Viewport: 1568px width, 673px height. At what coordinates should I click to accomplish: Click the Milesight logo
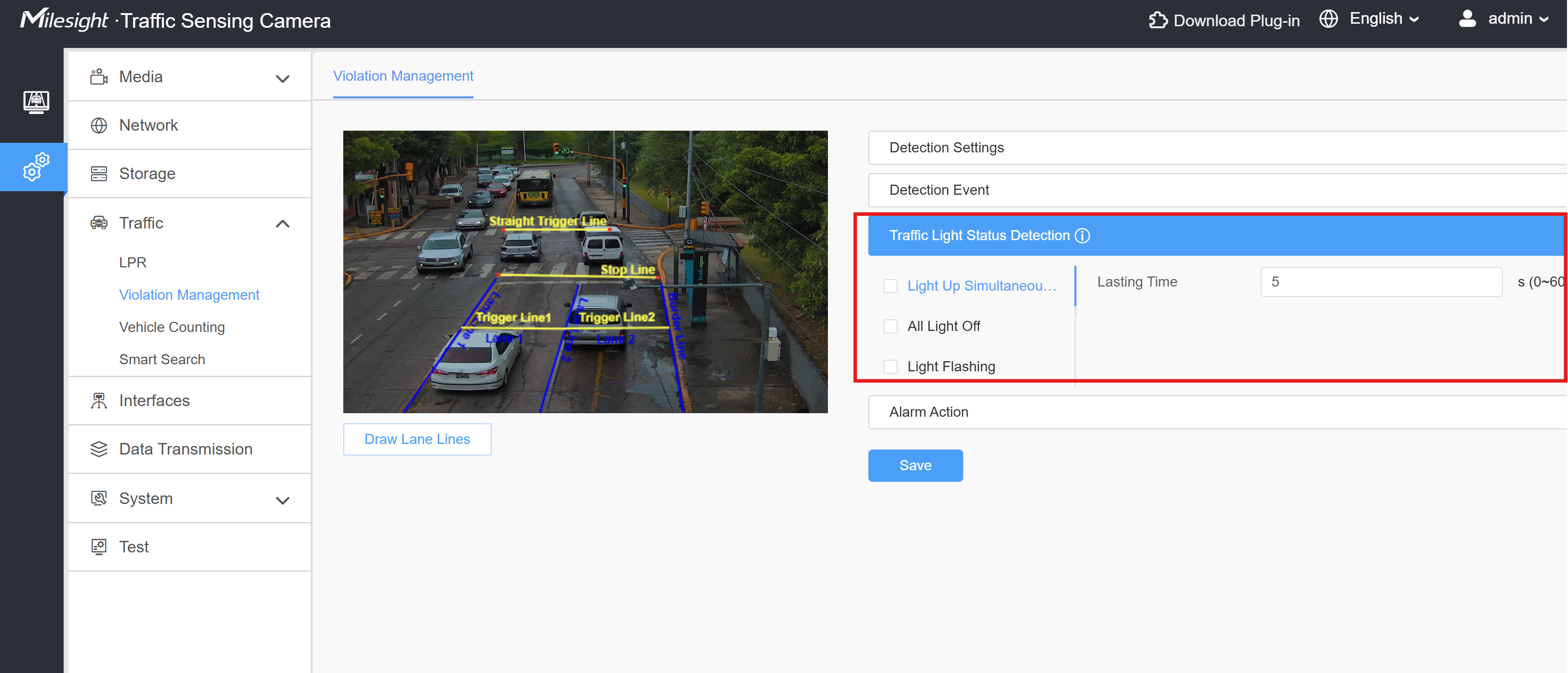click(x=64, y=20)
